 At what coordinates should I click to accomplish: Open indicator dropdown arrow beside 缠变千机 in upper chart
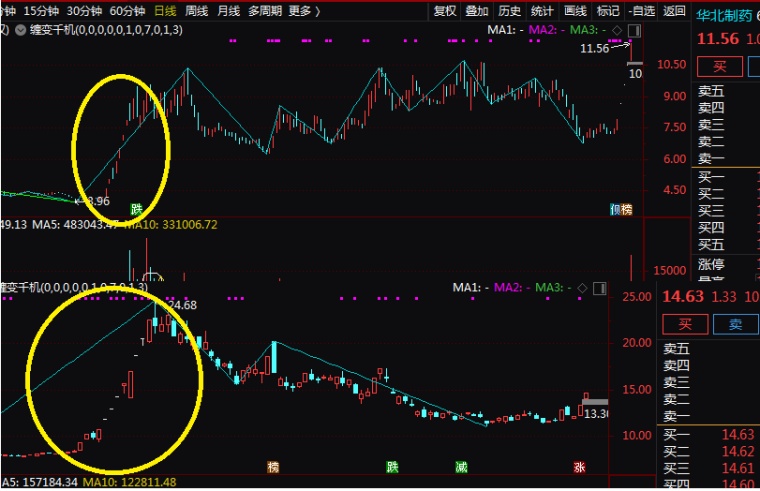tap(20, 30)
